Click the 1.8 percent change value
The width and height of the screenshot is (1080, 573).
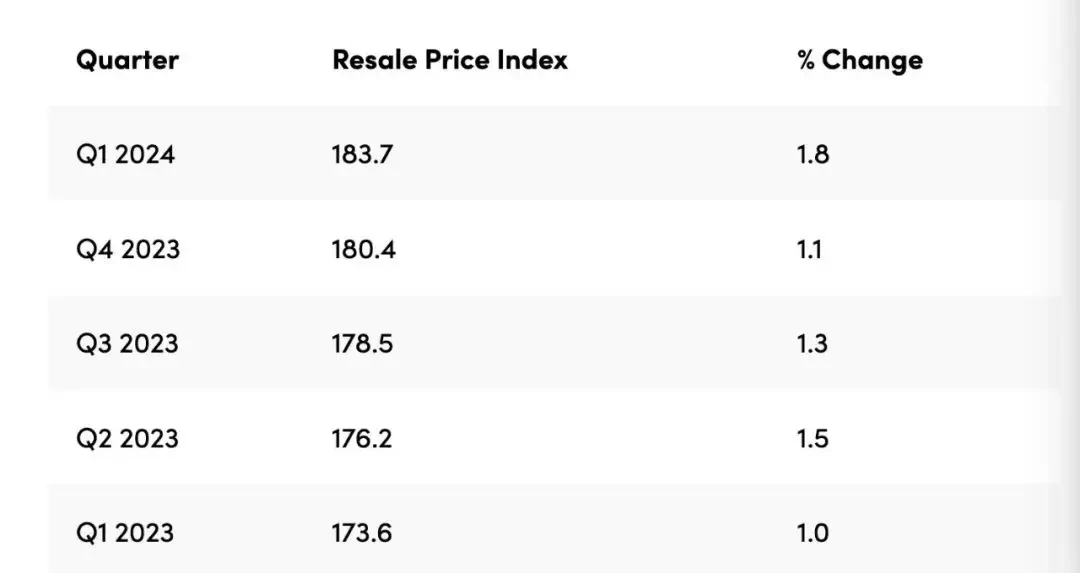(813, 154)
